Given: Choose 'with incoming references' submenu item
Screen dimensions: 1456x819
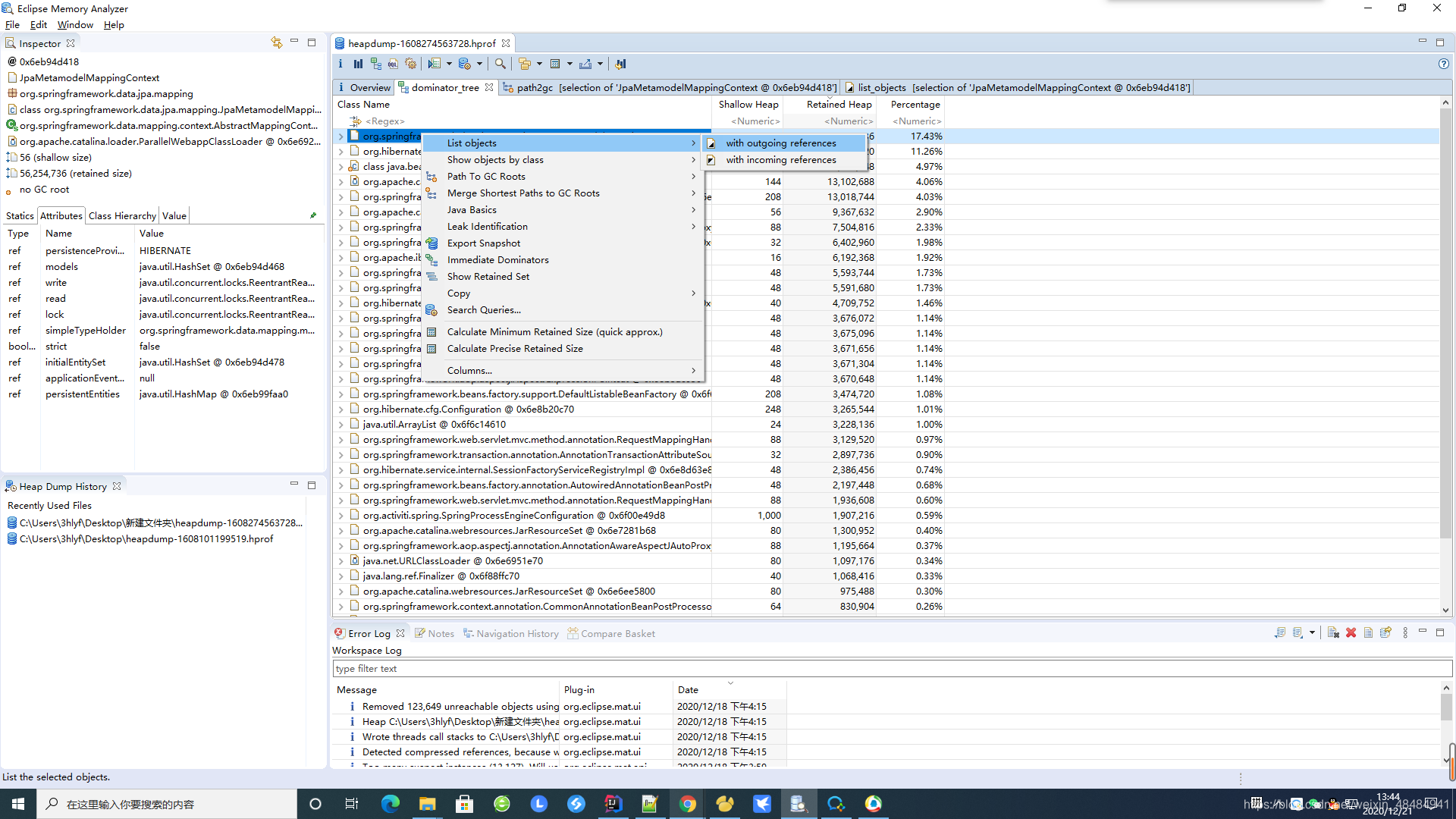Looking at the screenshot, I should coord(786,159).
